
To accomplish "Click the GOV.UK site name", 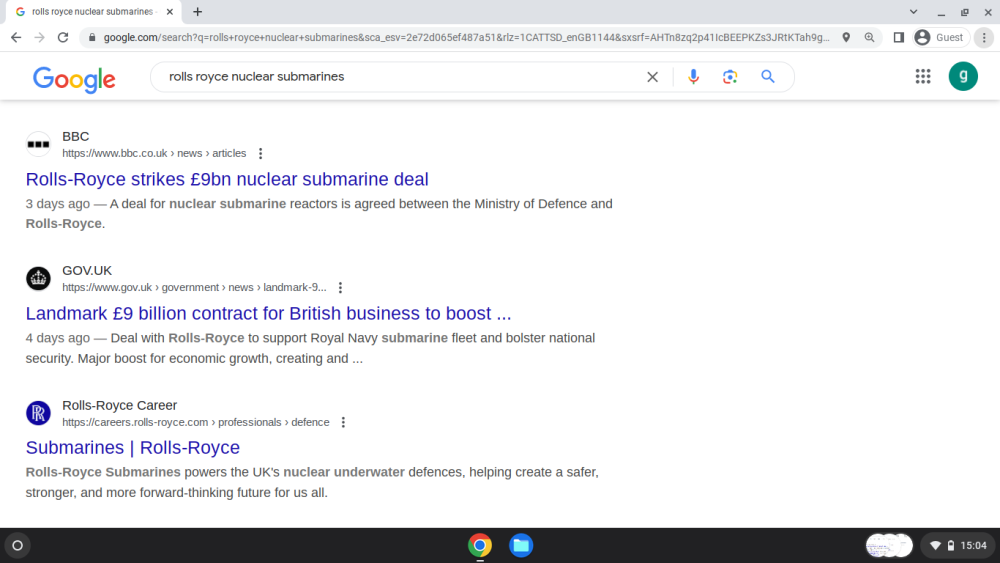I will [87, 271].
